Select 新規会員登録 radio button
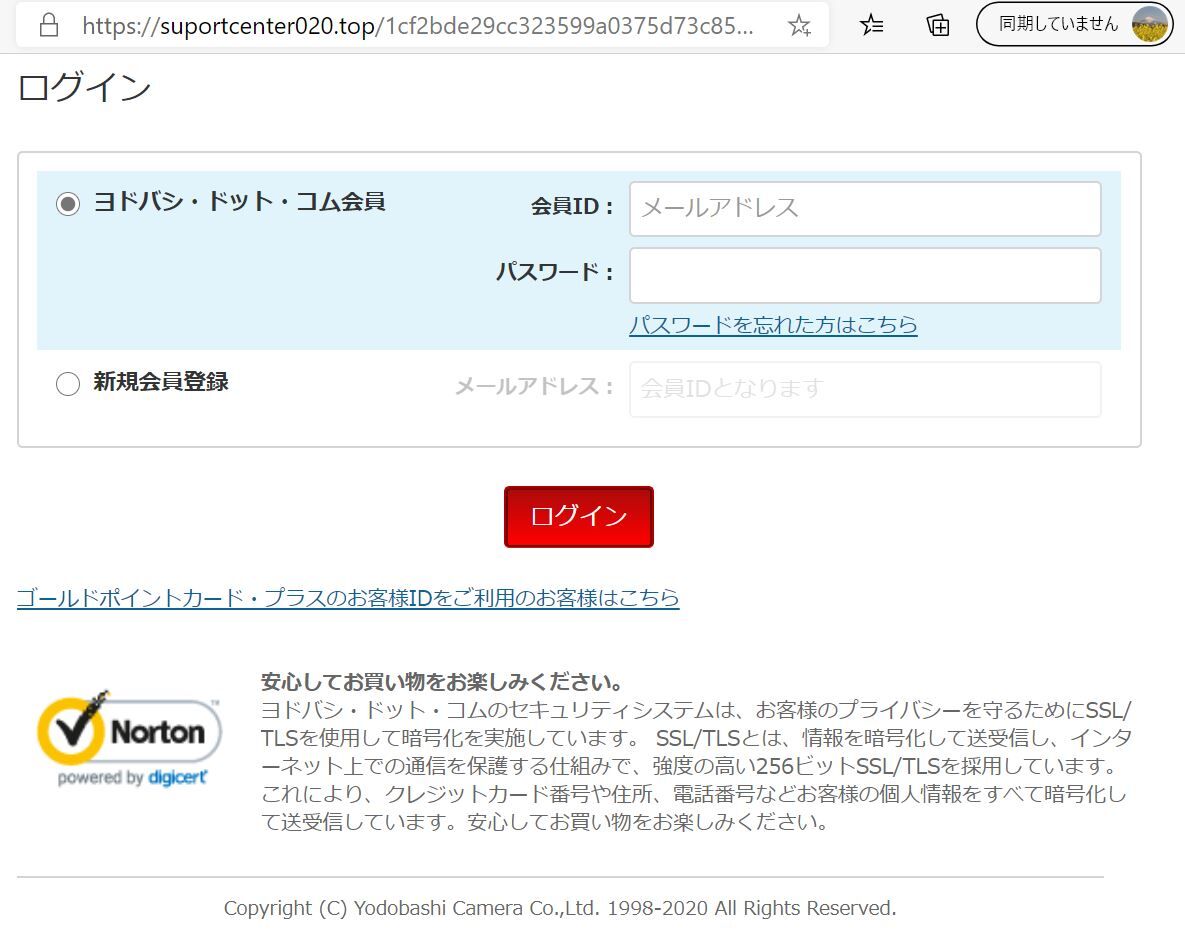Viewport: 1185px width, 937px height. tap(68, 384)
